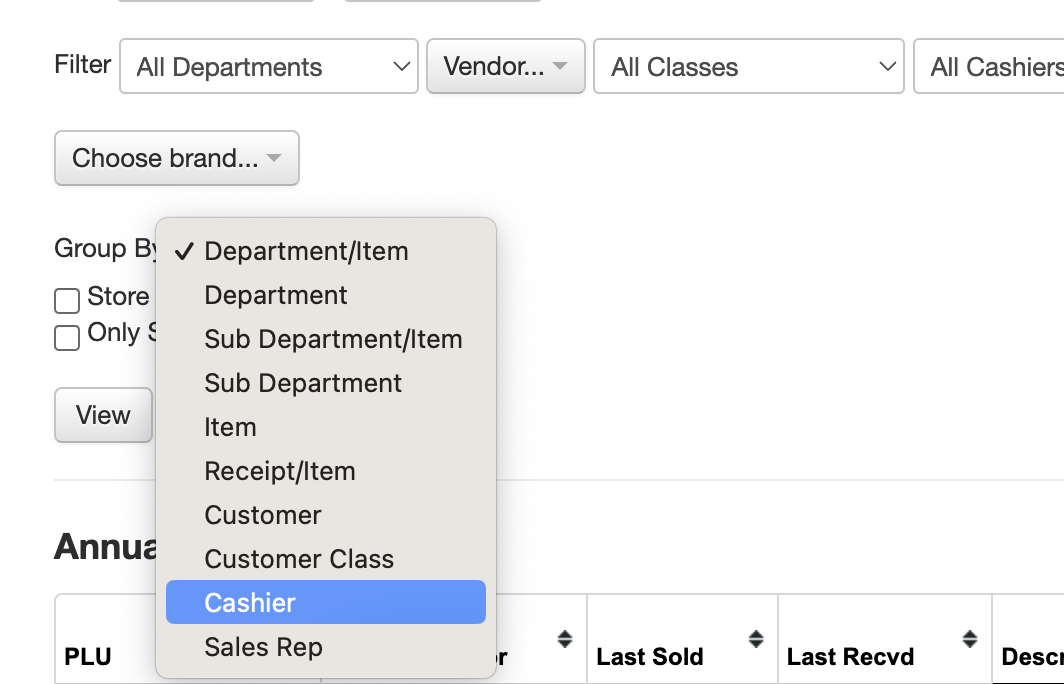Open the All Departments dropdown
This screenshot has height=684, width=1064.
pyautogui.click(x=268, y=67)
